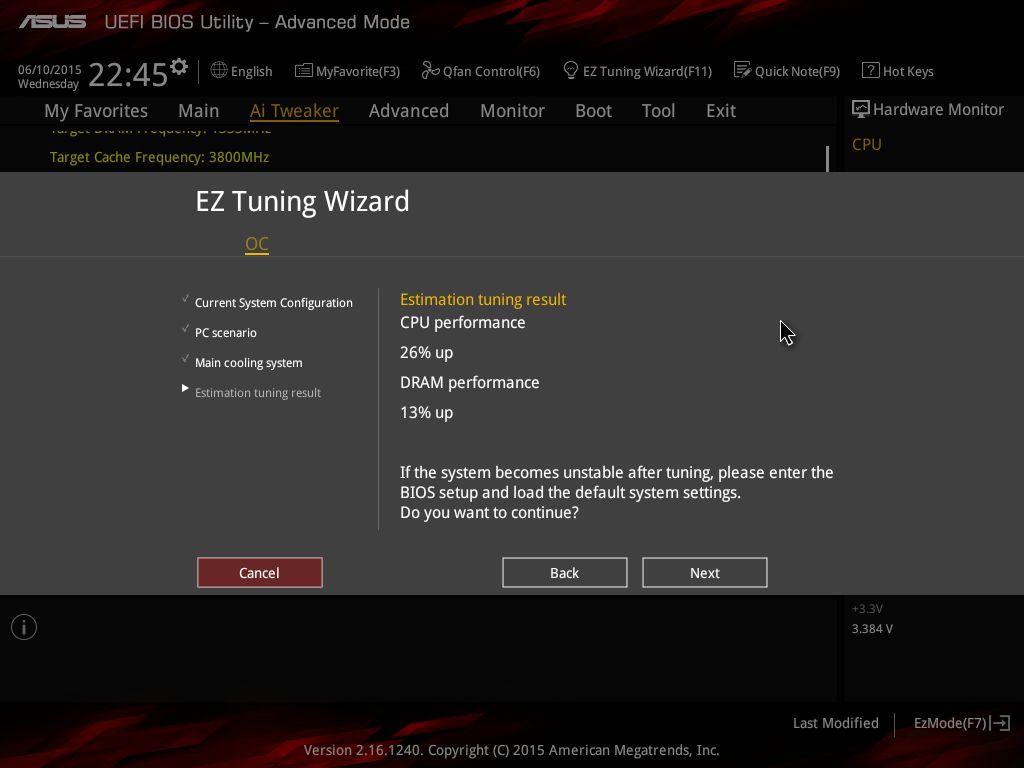Go to the Advanced tab
The height and width of the screenshot is (768, 1024).
point(409,111)
